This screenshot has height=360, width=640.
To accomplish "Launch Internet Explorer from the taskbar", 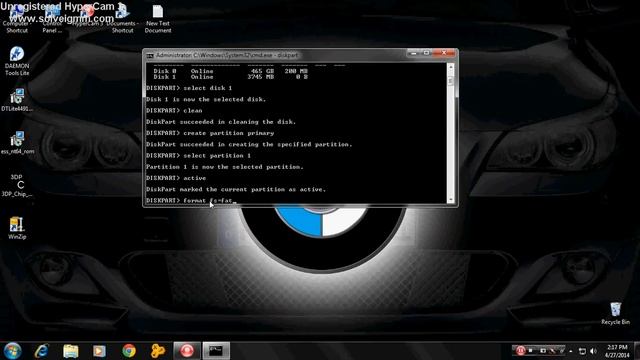I will [42, 351].
